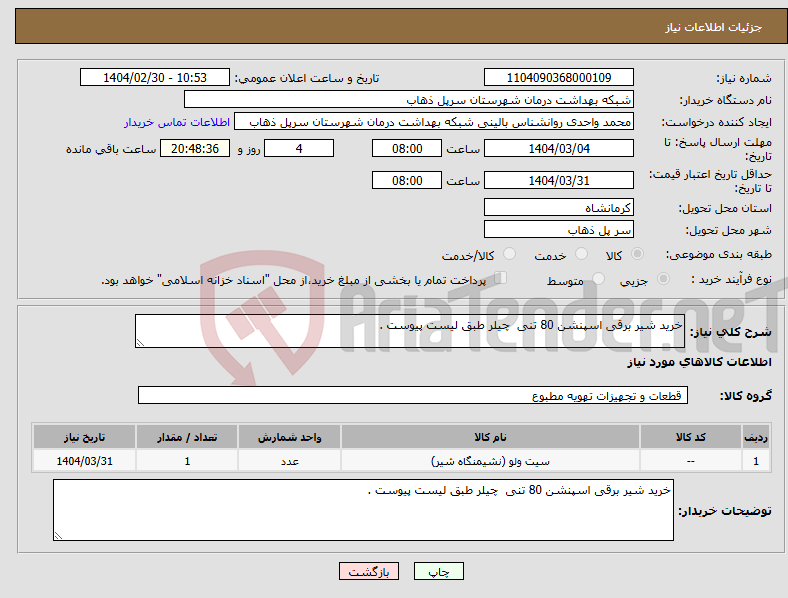Click the item code cell showing --
The width and height of the screenshot is (788, 598).
click(x=691, y=461)
